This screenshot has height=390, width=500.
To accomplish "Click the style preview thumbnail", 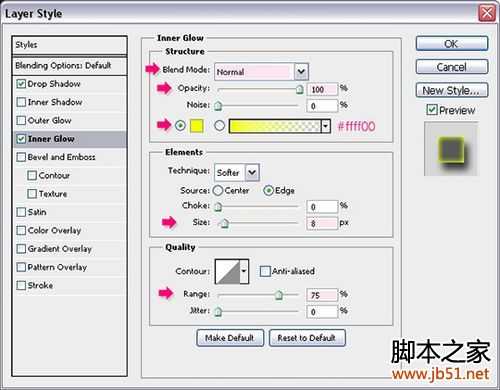I will pyautogui.click(x=451, y=149).
